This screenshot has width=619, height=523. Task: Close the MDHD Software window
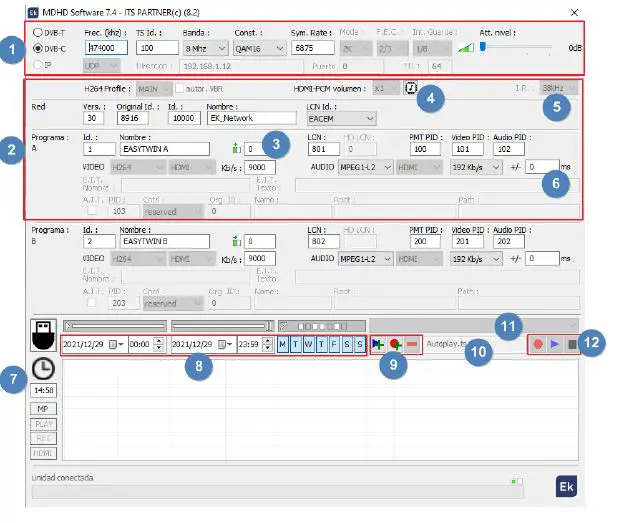point(574,13)
